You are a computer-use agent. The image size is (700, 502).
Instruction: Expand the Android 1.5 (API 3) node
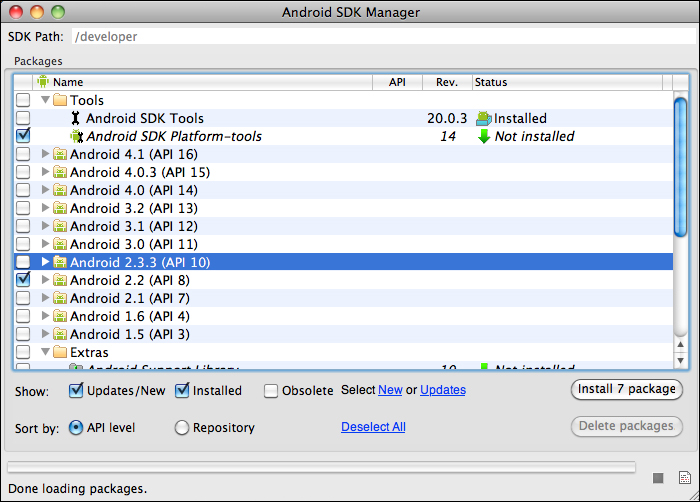pos(45,334)
